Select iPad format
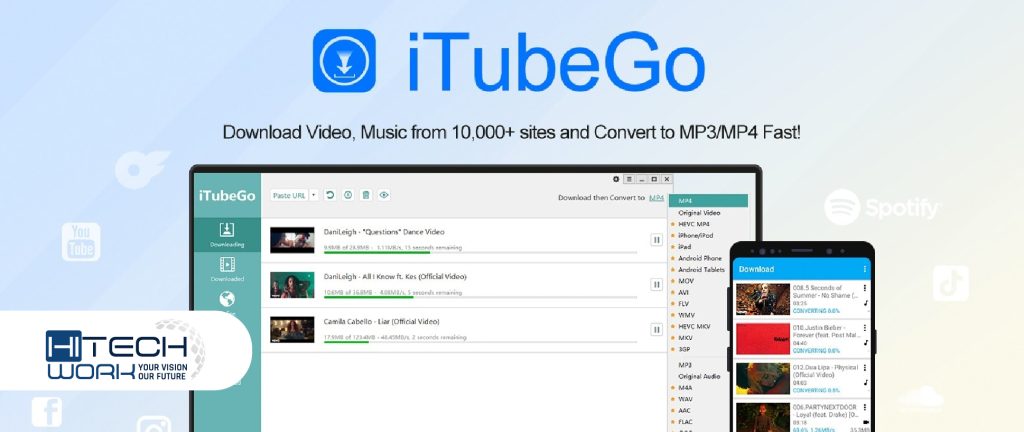The image size is (1024, 432). point(684,247)
